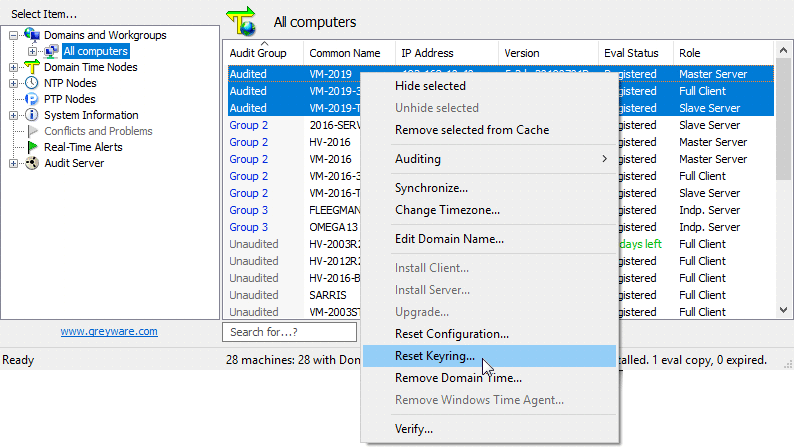Expand the NTP Nodes branch
Image resolution: width=794 pixels, height=447 pixels.
(14, 84)
